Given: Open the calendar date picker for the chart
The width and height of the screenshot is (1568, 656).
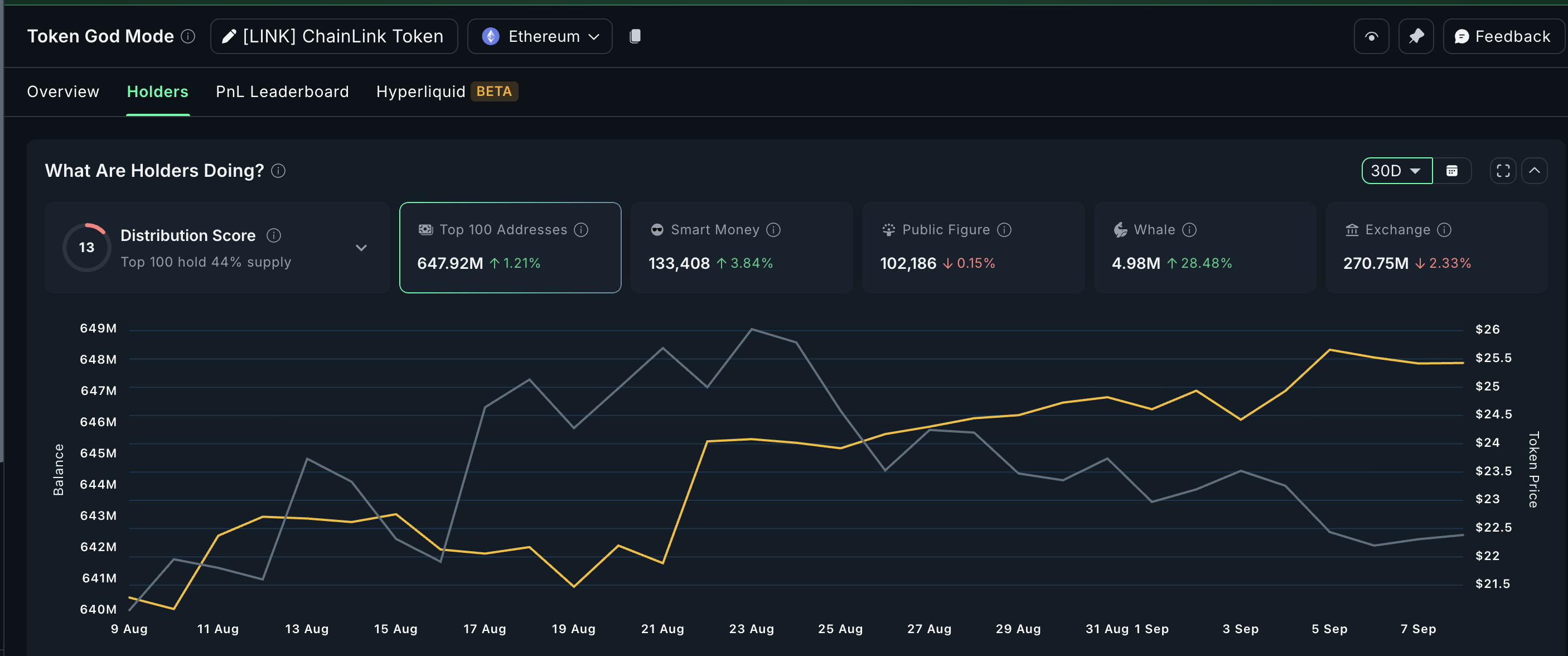Looking at the screenshot, I should click(1454, 171).
